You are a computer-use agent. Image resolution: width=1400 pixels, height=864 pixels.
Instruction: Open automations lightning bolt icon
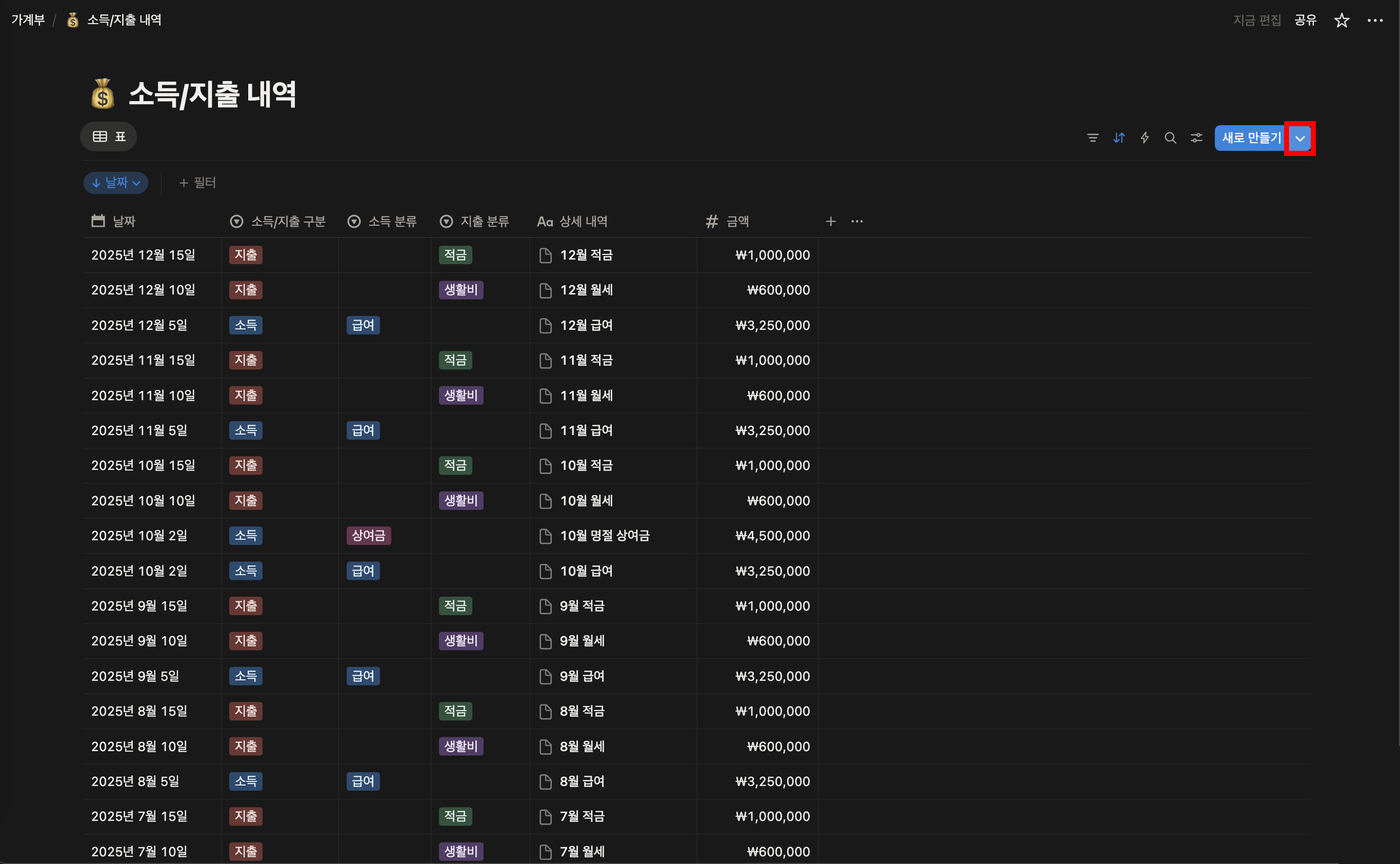[1144, 138]
